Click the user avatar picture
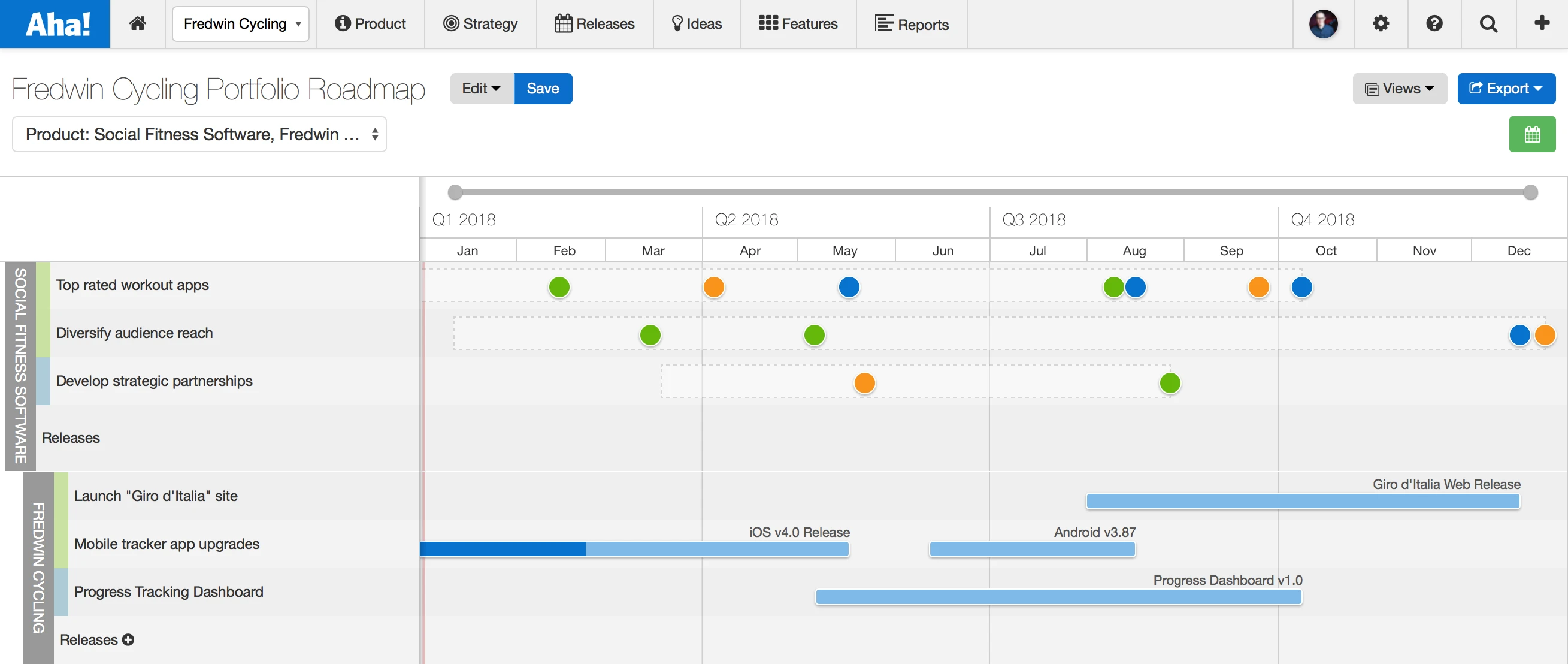 [x=1323, y=24]
